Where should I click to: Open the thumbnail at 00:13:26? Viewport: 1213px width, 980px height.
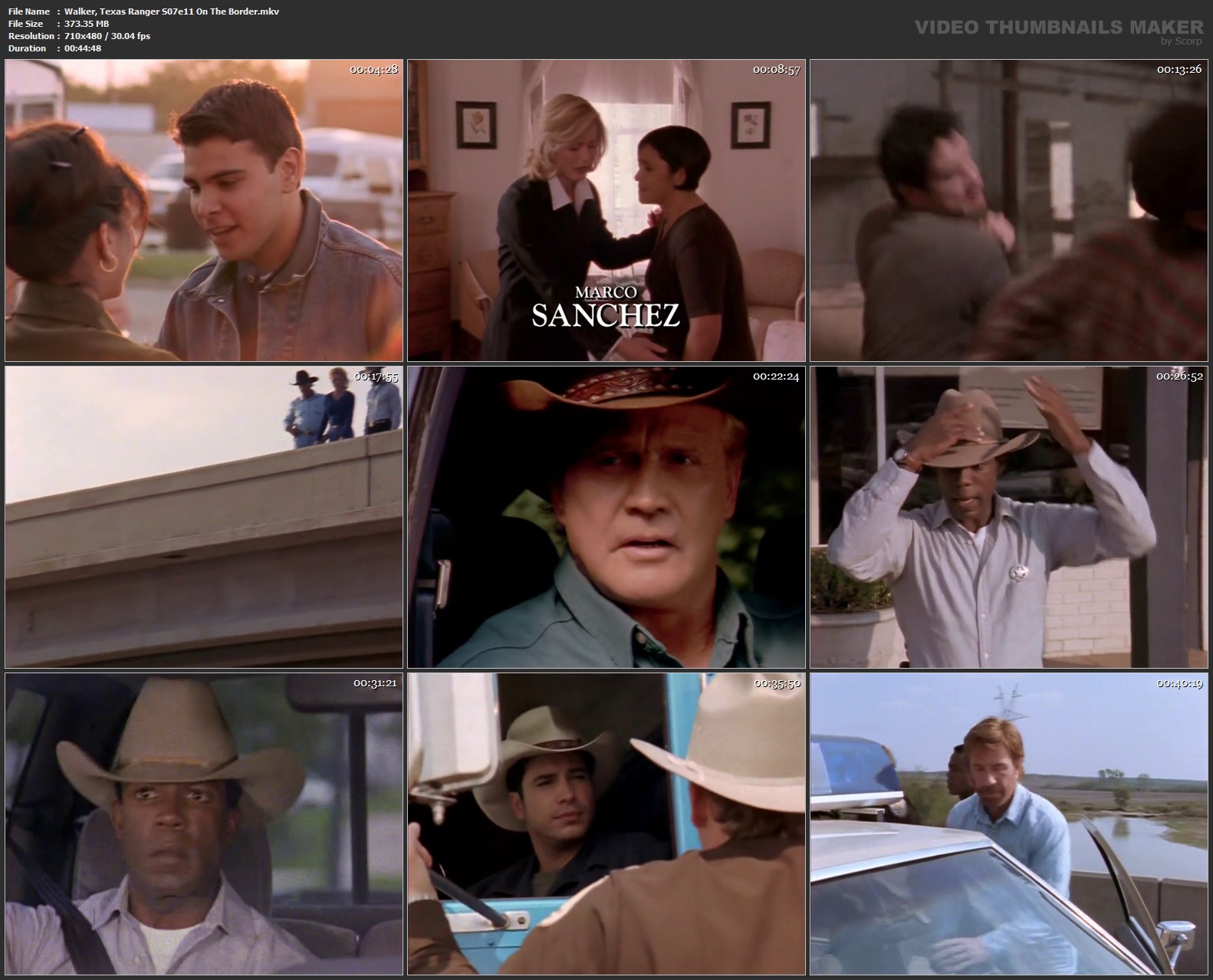pyautogui.click(x=1009, y=211)
